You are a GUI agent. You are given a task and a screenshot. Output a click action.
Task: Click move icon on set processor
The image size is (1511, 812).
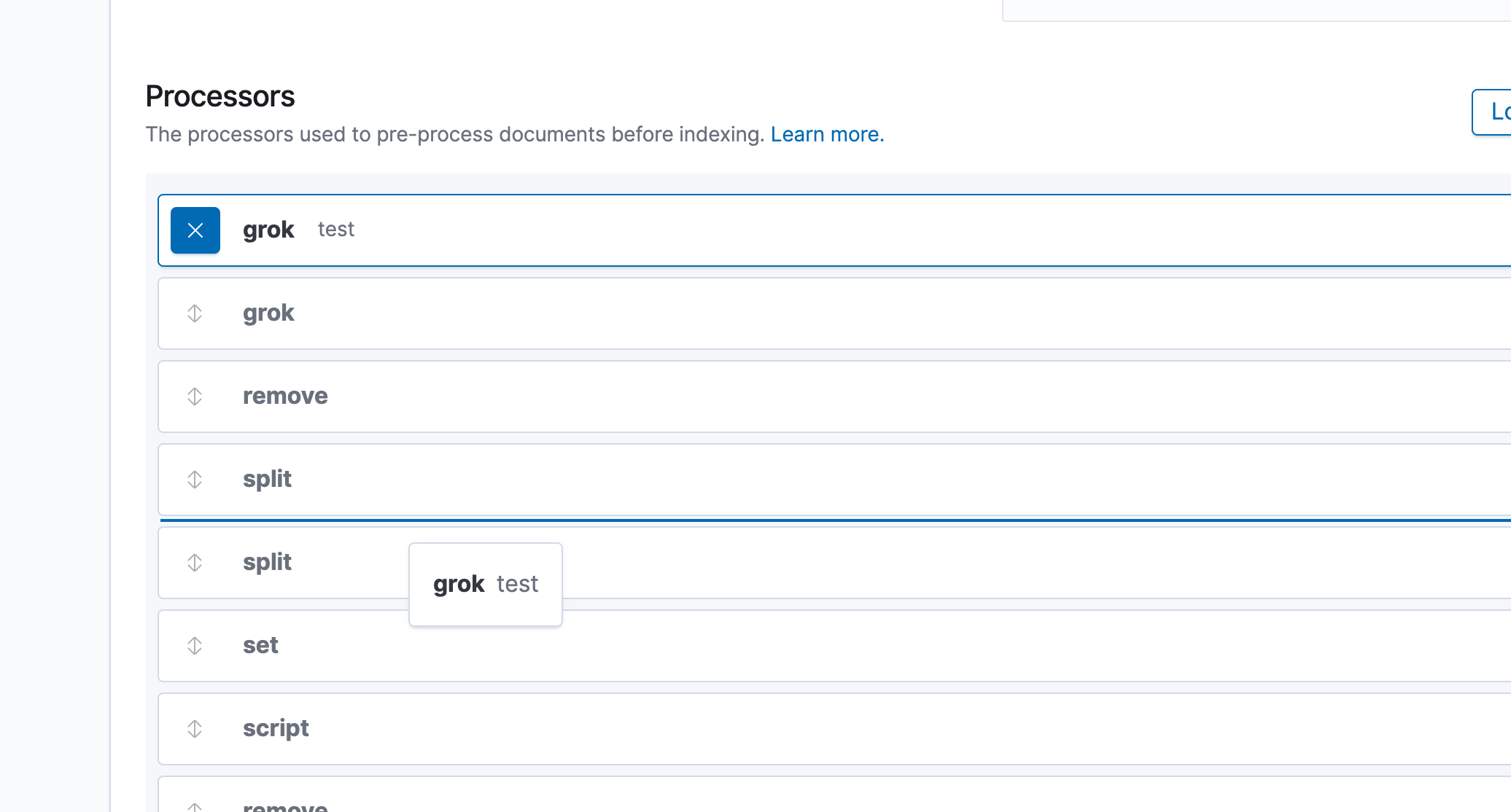(x=195, y=646)
